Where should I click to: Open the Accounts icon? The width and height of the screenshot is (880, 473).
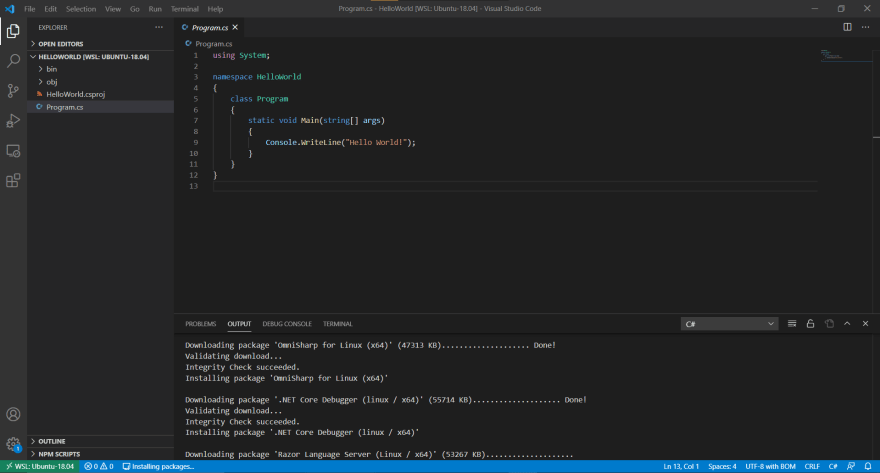pos(13,415)
